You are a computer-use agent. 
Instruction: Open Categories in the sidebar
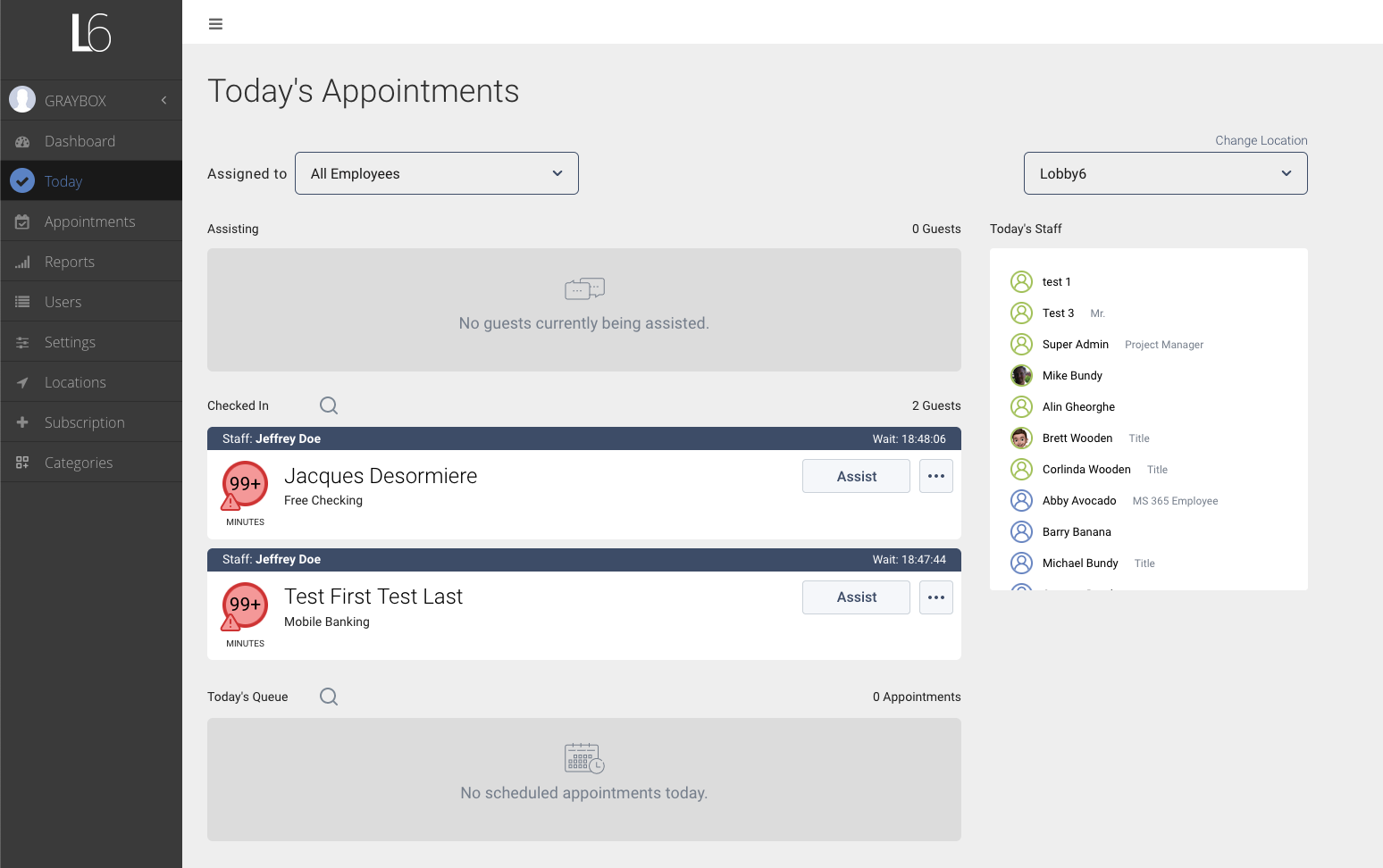coord(91,463)
